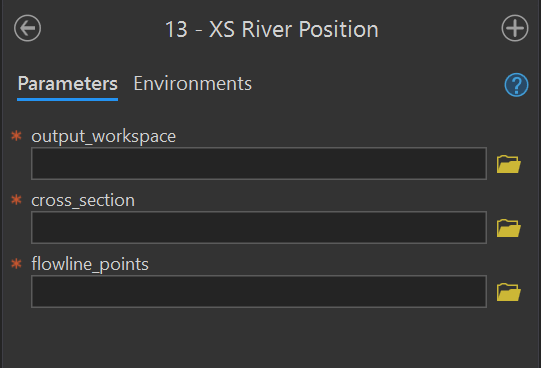541x368 pixels.
Task: Select the Parameters tab
Action: [68, 84]
